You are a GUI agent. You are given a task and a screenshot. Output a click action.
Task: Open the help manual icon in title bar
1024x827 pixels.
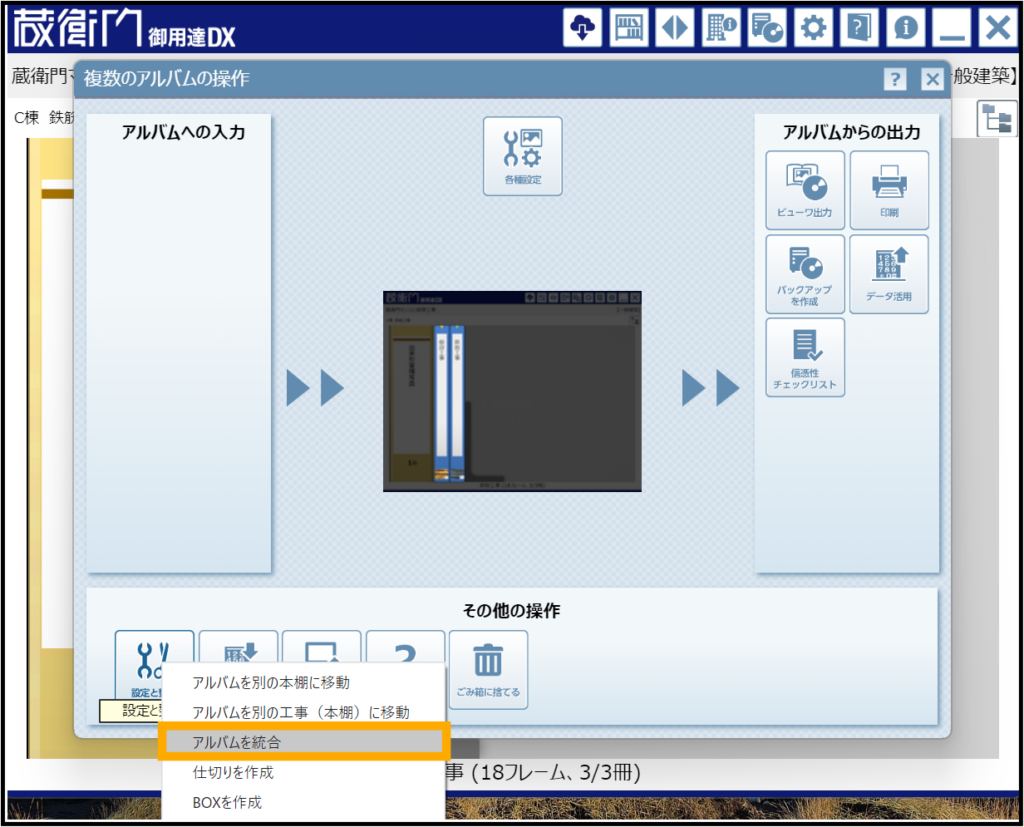[x=859, y=27]
